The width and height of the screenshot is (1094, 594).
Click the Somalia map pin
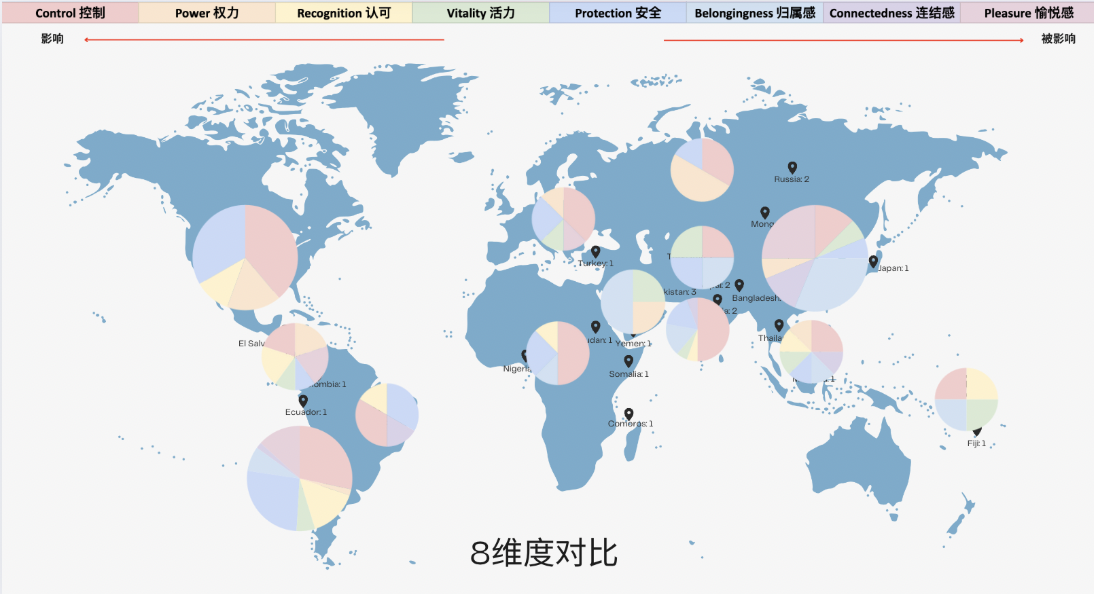click(628, 361)
